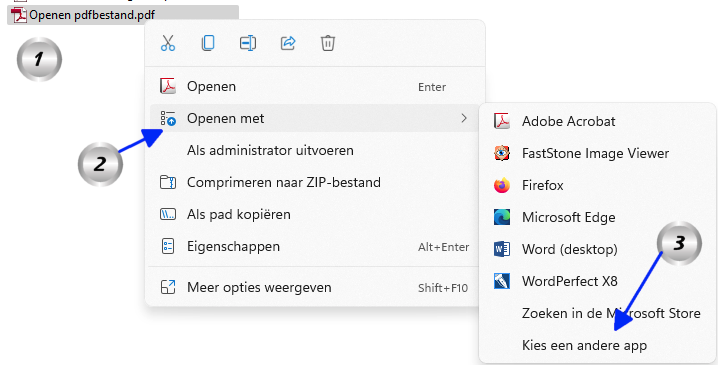Select Als pad kopiëren
Image resolution: width=718 pixels, height=365 pixels.
315,214
